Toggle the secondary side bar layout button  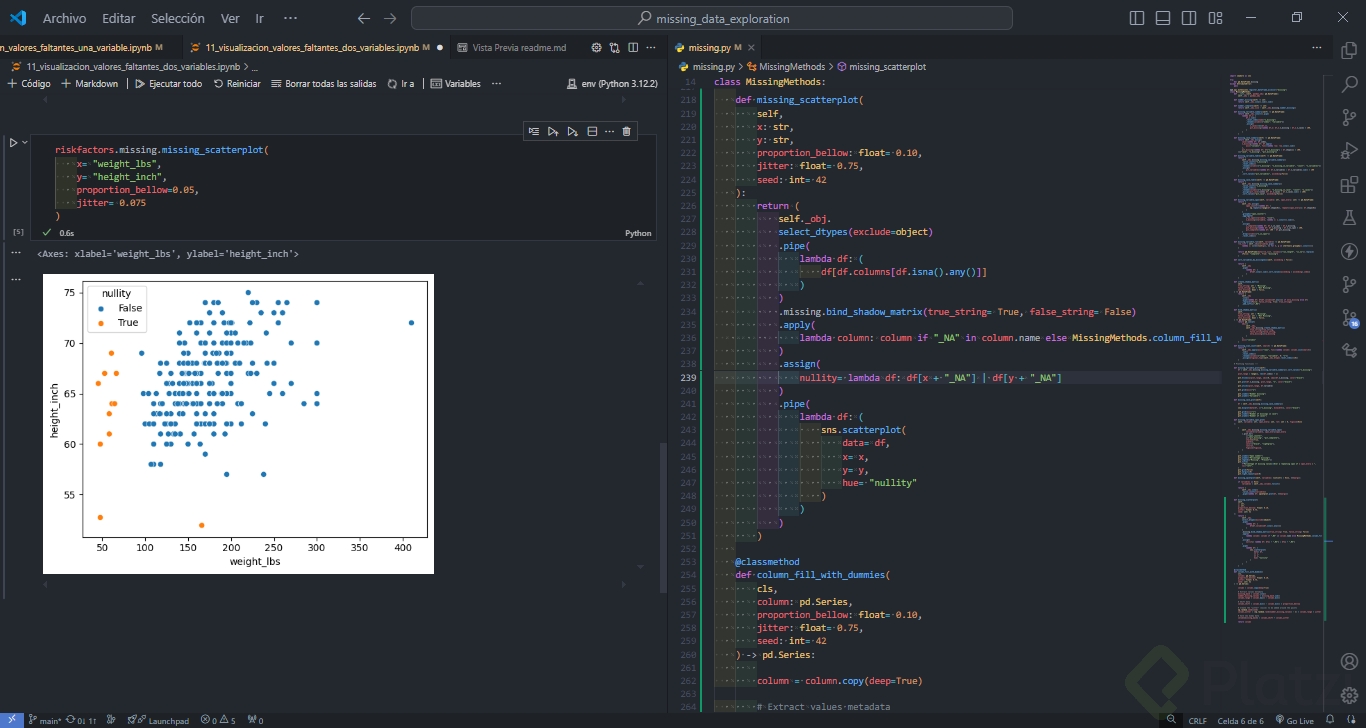tap(1189, 18)
